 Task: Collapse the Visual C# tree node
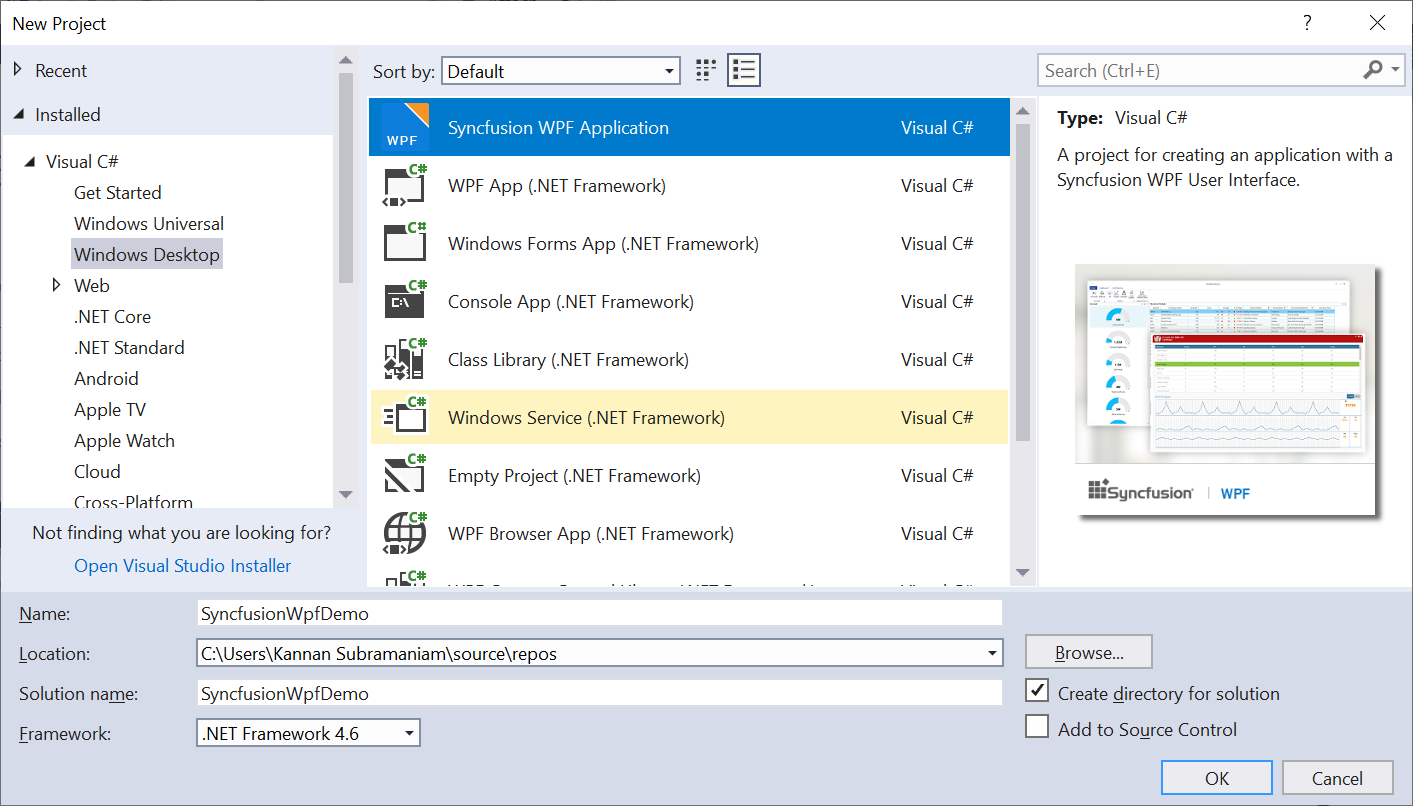point(29,162)
